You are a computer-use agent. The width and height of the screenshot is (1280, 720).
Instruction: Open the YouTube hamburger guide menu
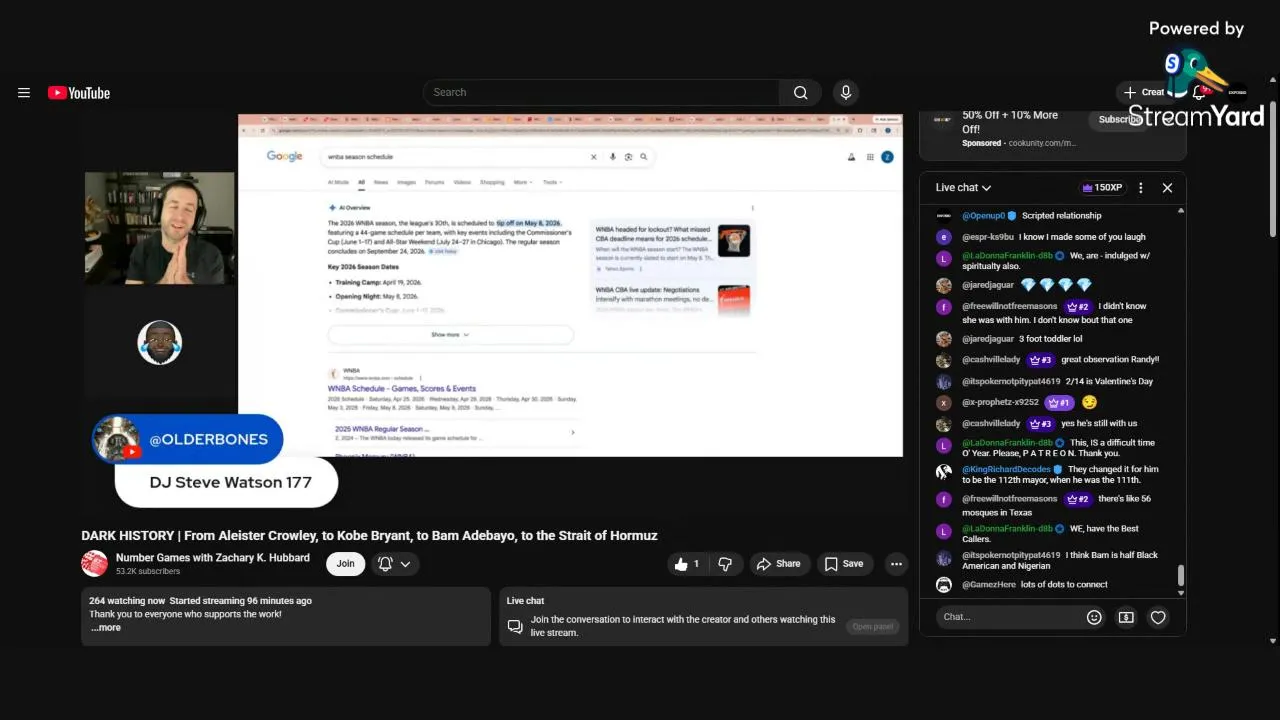tap(24, 93)
